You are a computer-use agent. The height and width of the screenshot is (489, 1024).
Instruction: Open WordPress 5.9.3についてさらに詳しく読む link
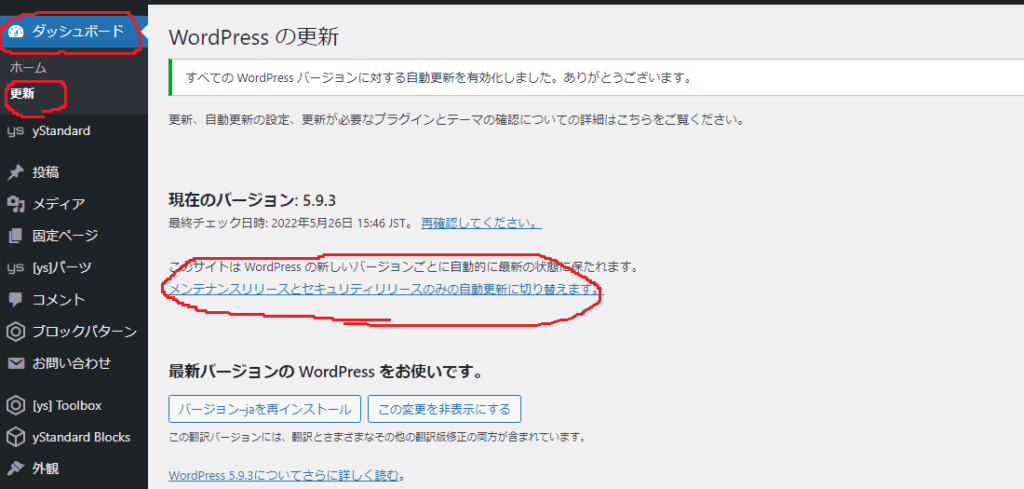[283, 475]
